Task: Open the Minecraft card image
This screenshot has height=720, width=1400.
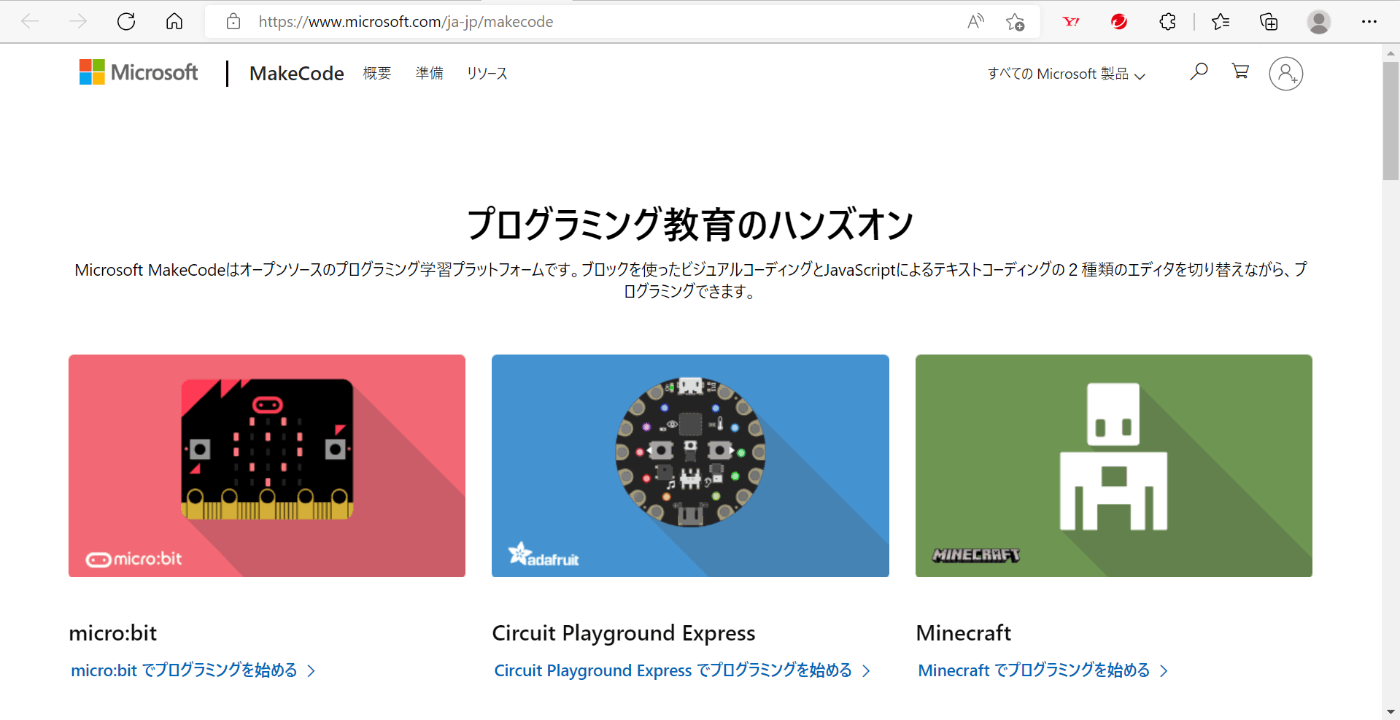Action: pyautogui.click(x=1114, y=466)
